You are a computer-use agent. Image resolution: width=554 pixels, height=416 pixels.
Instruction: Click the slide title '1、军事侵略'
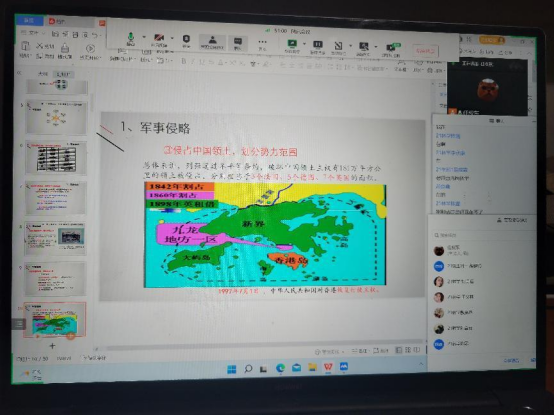click(155, 128)
